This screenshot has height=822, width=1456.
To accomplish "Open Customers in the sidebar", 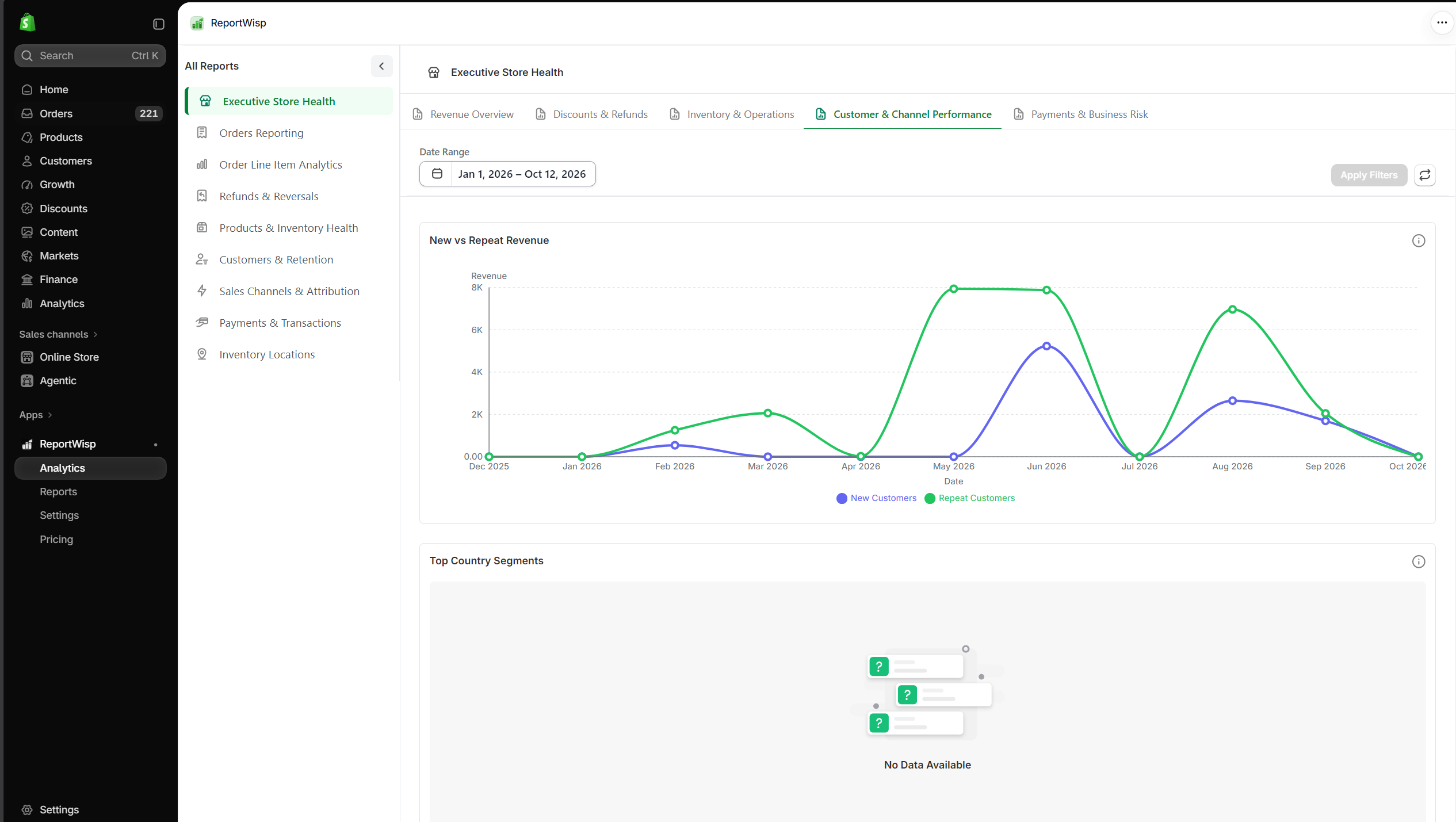I will [x=90, y=161].
